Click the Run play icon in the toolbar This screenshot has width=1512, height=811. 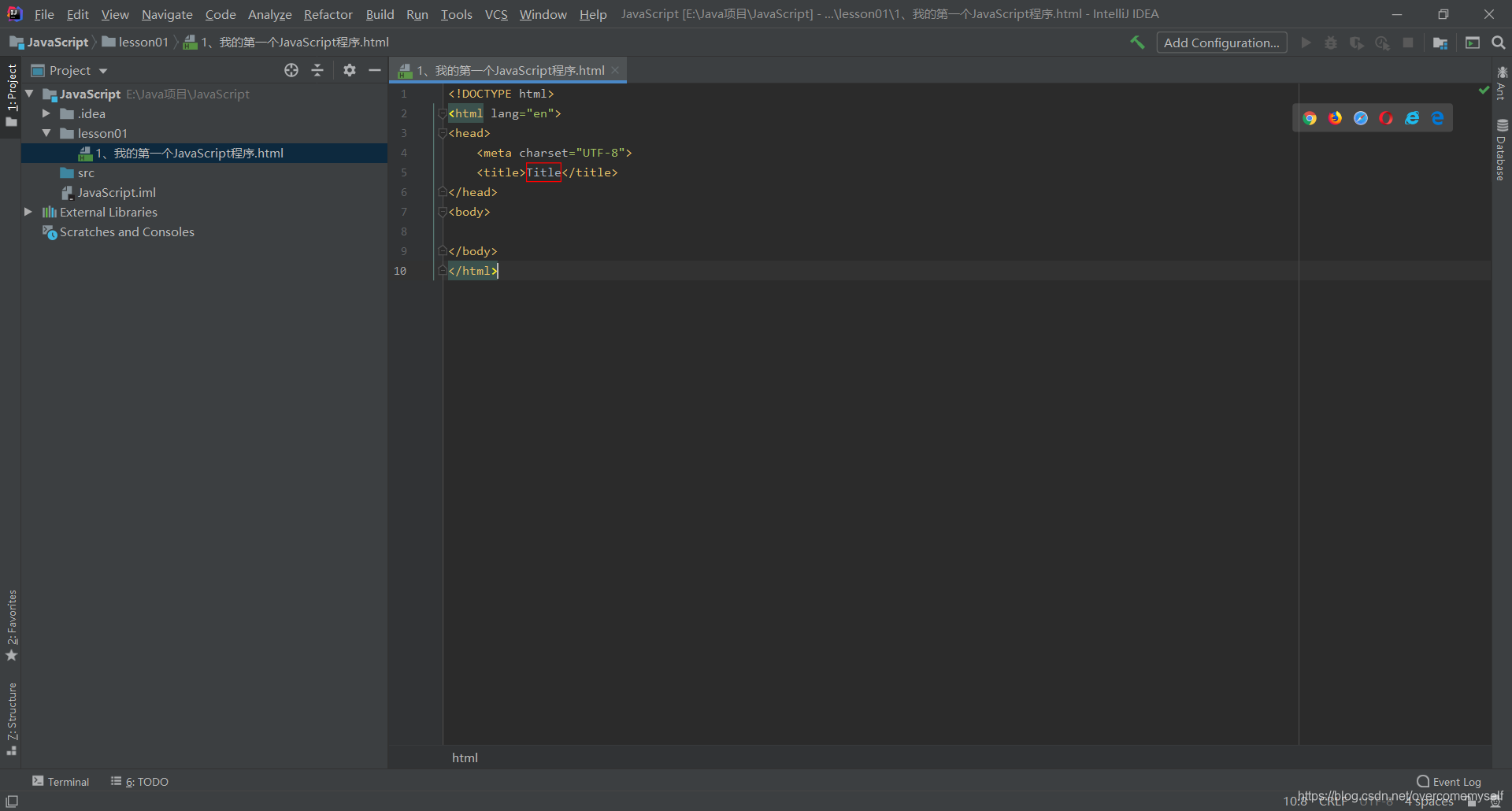pyautogui.click(x=1306, y=43)
